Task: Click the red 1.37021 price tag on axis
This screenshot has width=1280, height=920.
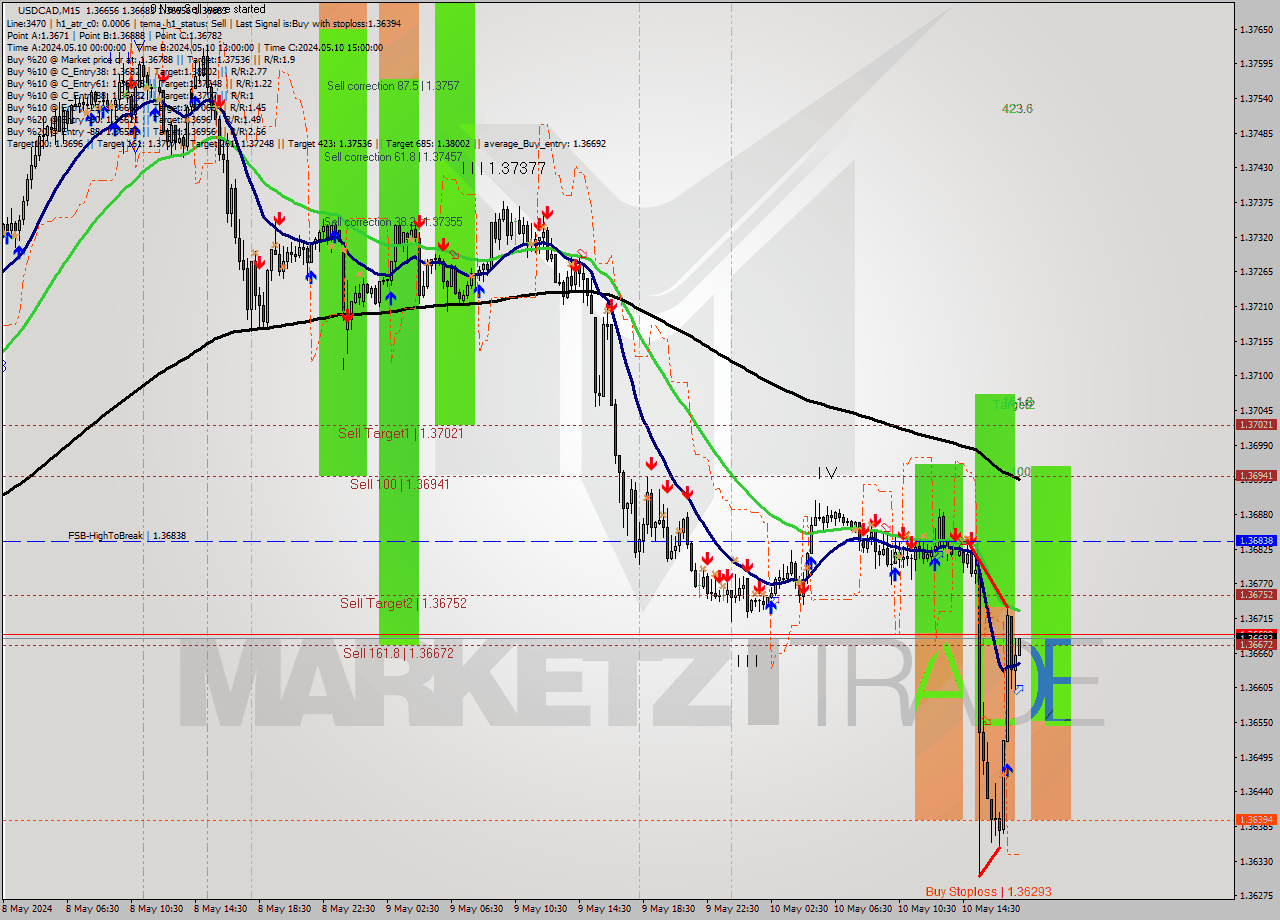Action: [1256, 424]
